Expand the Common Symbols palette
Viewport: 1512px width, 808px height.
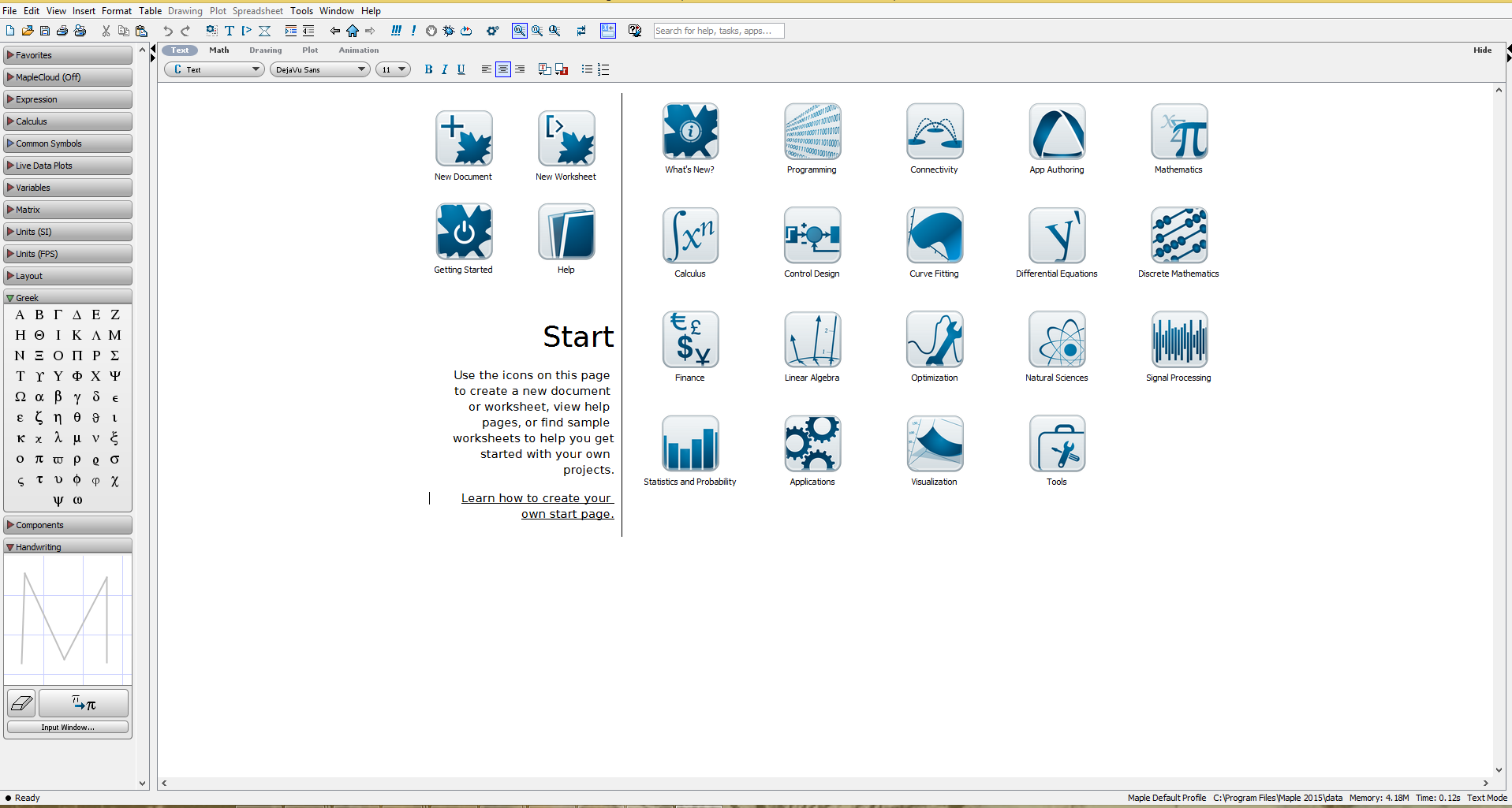click(x=68, y=143)
